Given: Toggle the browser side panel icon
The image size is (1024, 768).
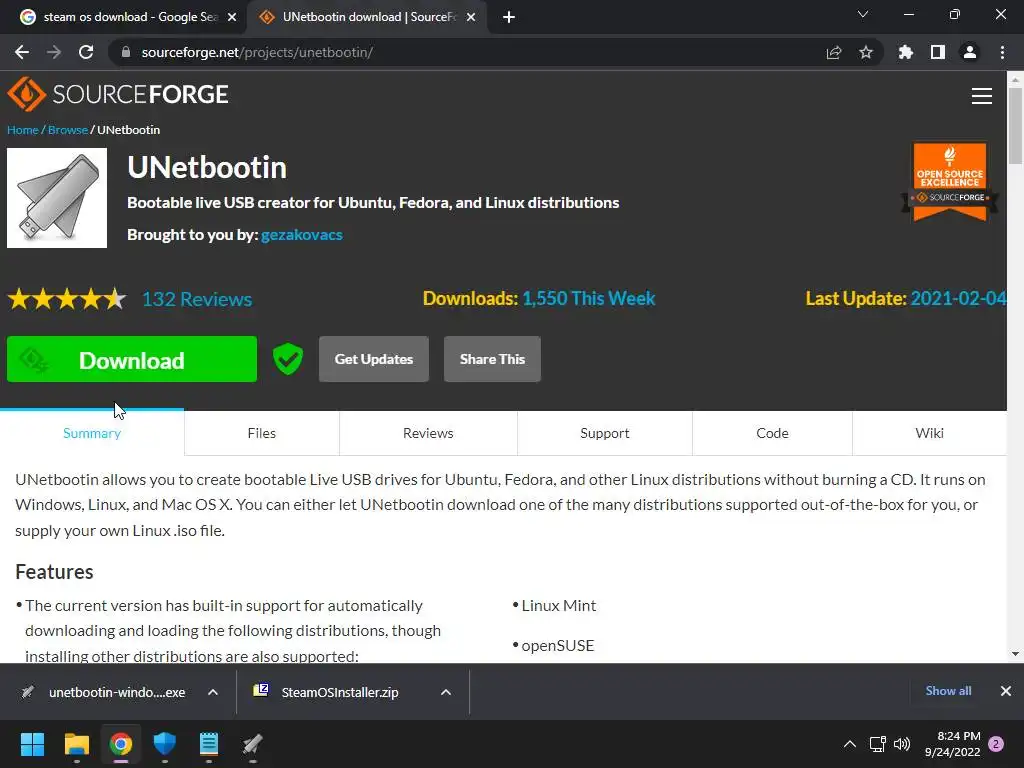Looking at the screenshot, I should coord(938,52).
